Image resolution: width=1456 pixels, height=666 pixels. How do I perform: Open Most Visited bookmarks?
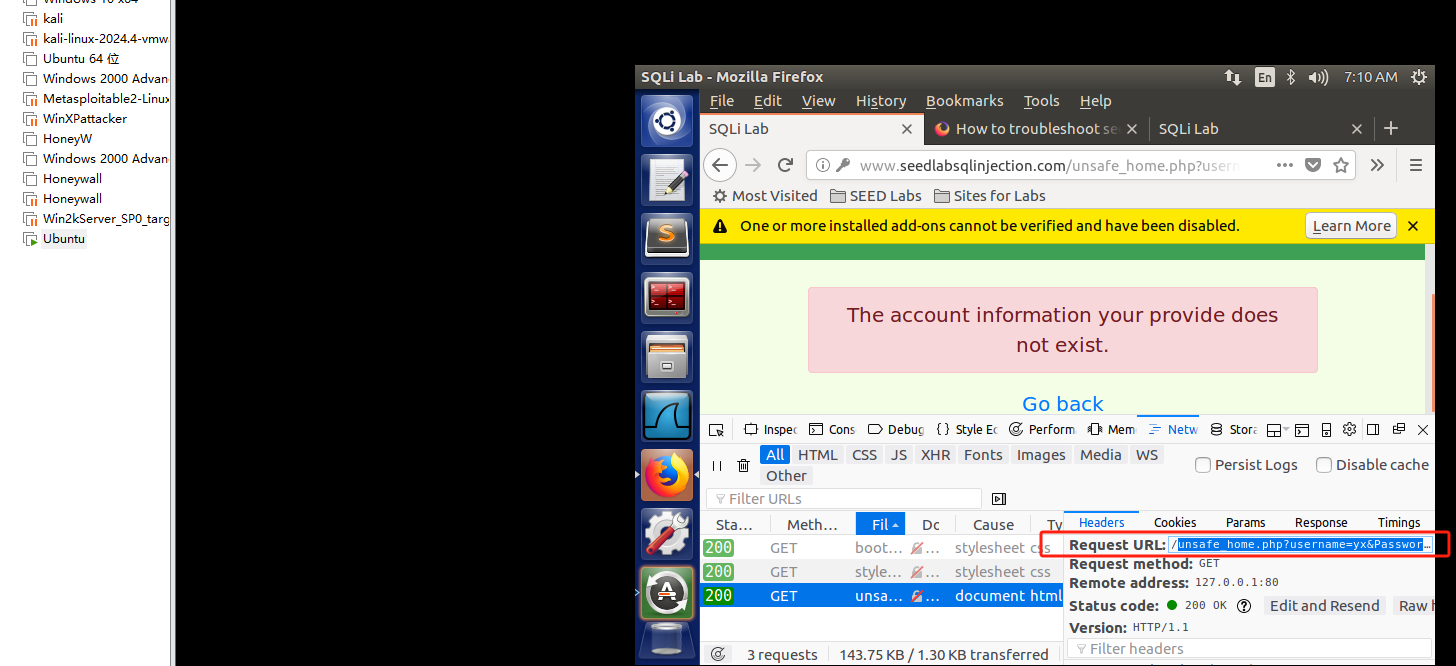[764, 196]
